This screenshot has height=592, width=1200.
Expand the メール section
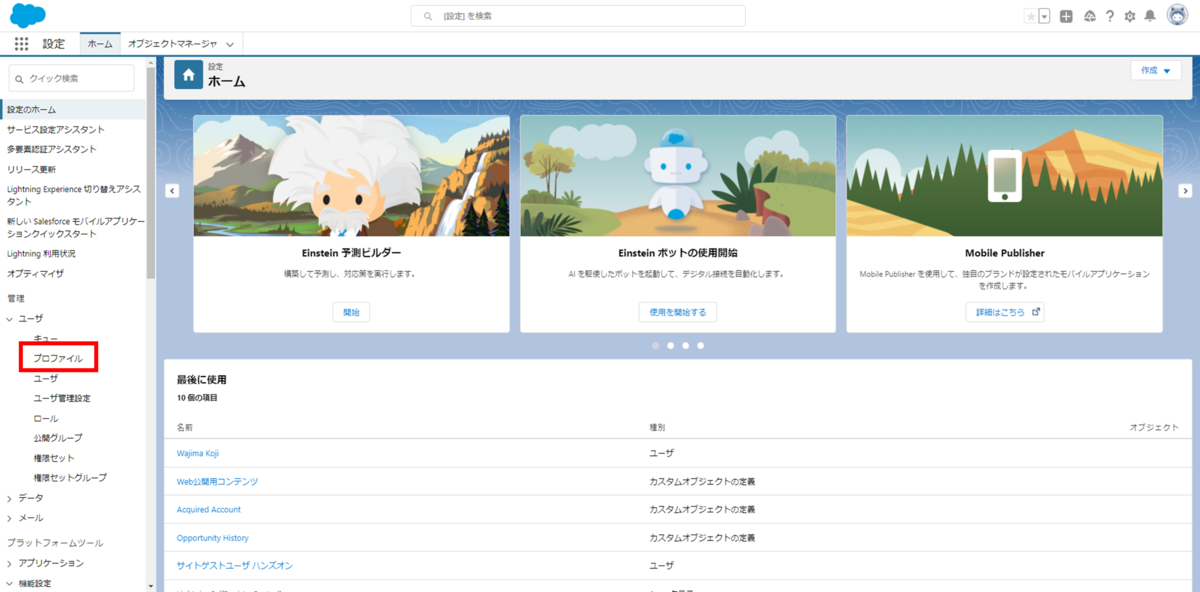pos(10,518)
